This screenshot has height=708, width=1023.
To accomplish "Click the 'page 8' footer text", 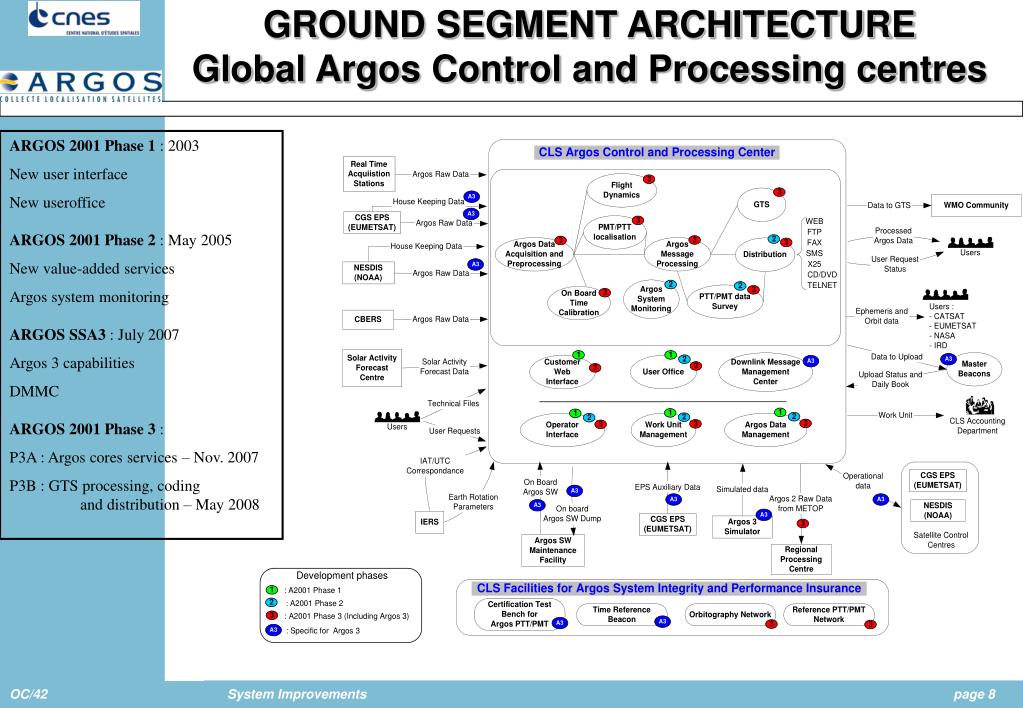I will pos(975,694).
